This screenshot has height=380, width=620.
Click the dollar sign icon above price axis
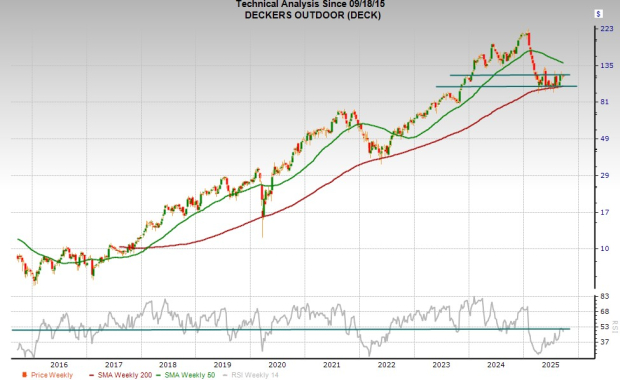598,14
